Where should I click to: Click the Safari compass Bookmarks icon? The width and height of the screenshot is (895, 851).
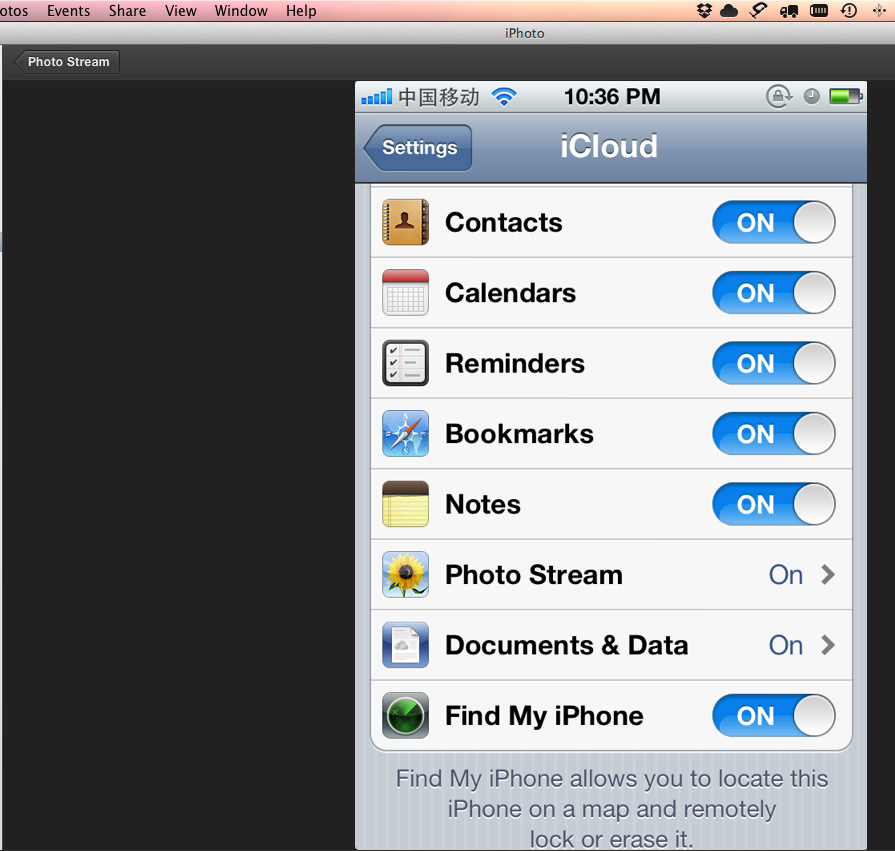coord(405,433)
